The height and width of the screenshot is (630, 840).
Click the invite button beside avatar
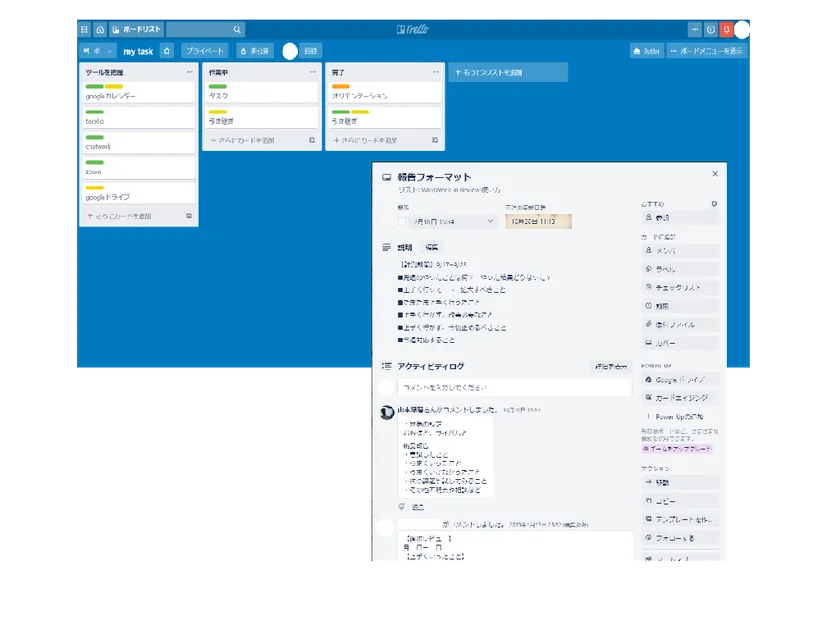tap(310, 51)
